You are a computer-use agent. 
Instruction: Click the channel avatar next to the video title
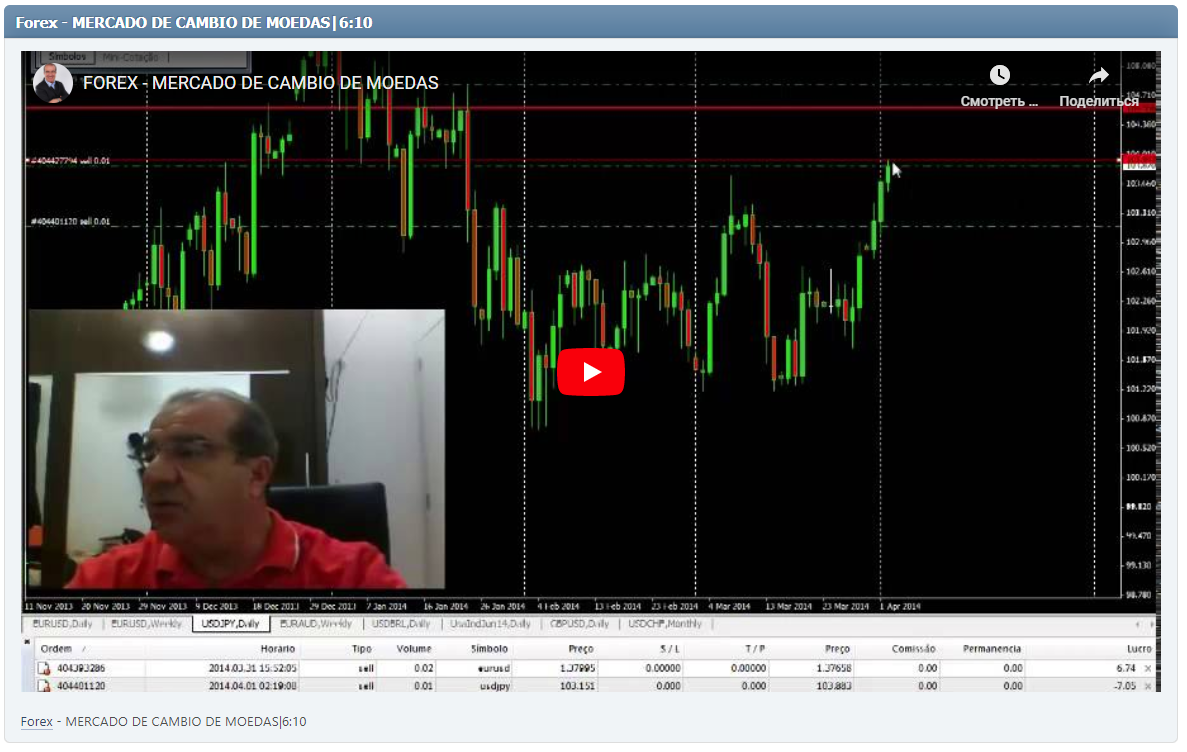(51, 84)
